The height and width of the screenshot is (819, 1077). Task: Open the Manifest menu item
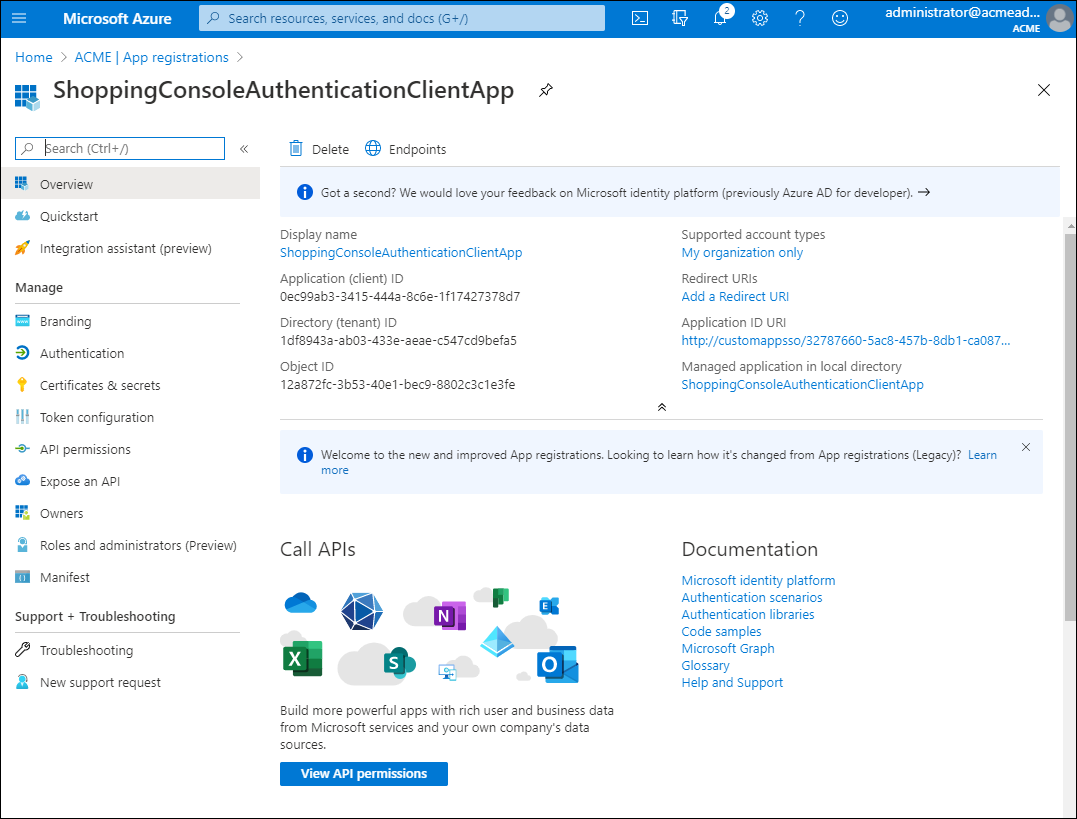point(65,577)
